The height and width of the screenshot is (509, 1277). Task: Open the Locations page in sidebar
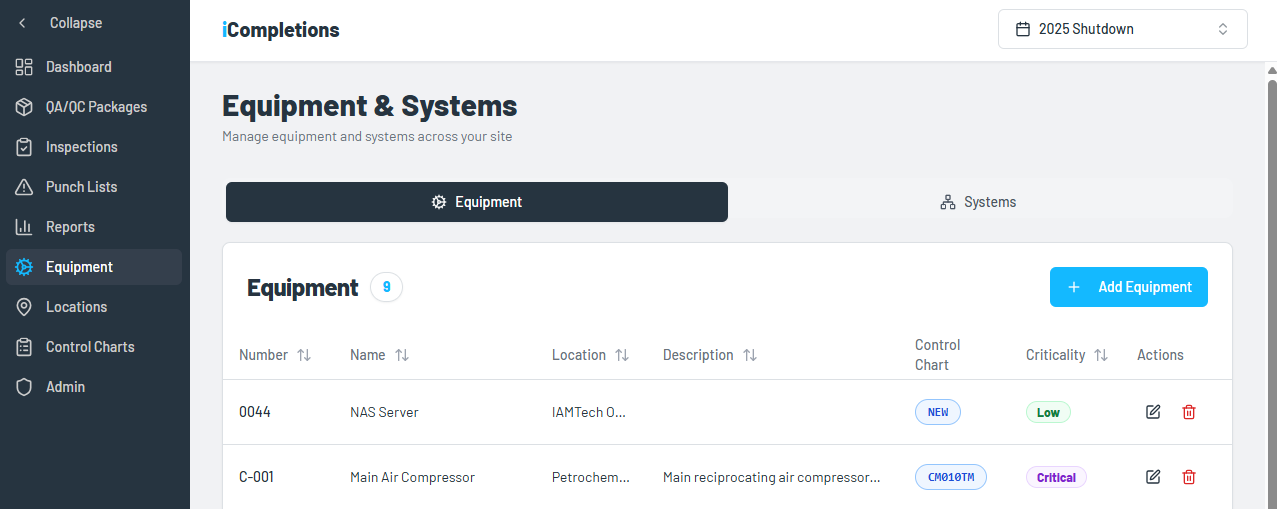(x=76, y=307)
